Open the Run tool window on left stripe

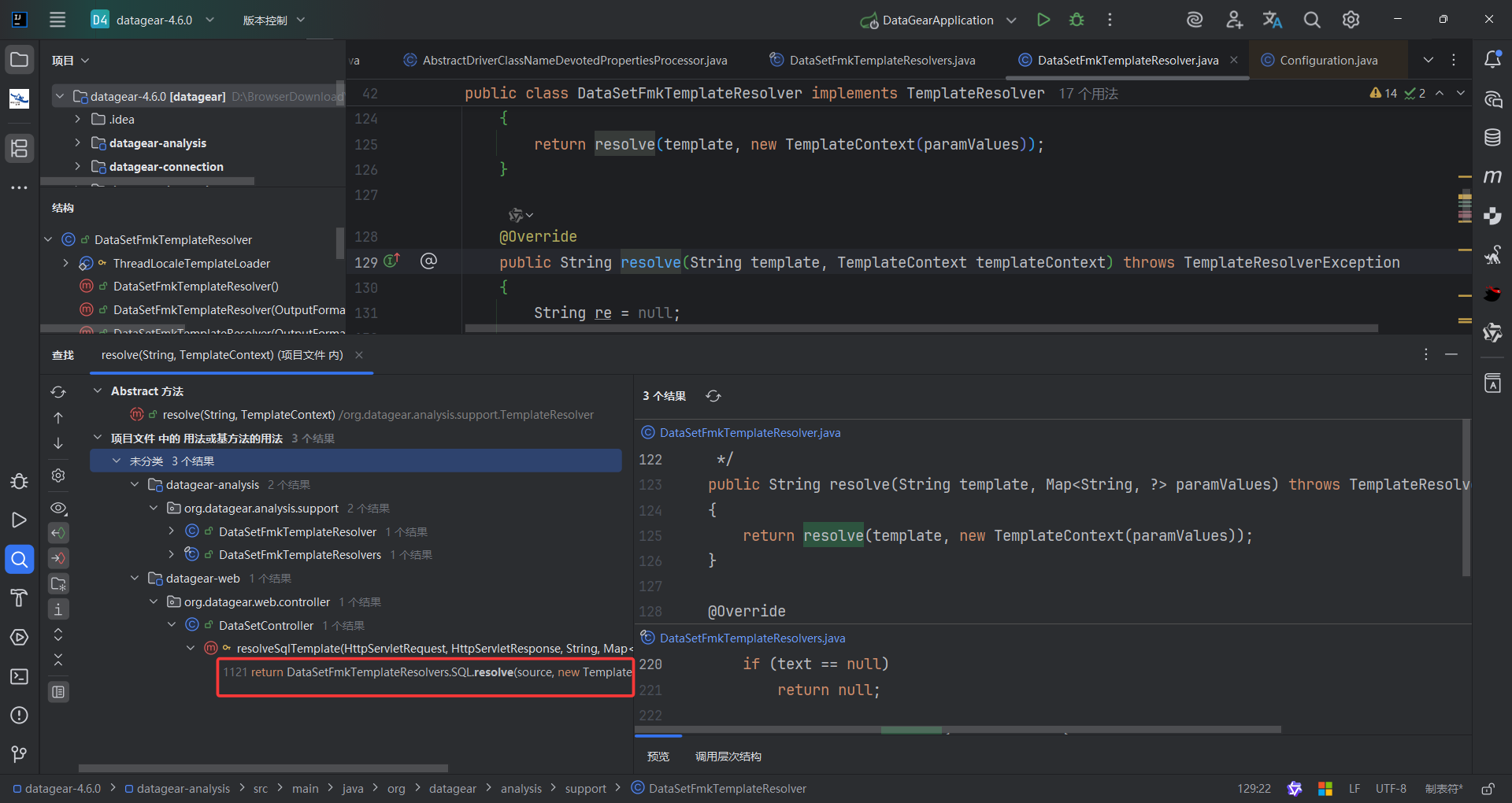pos(19,520)
